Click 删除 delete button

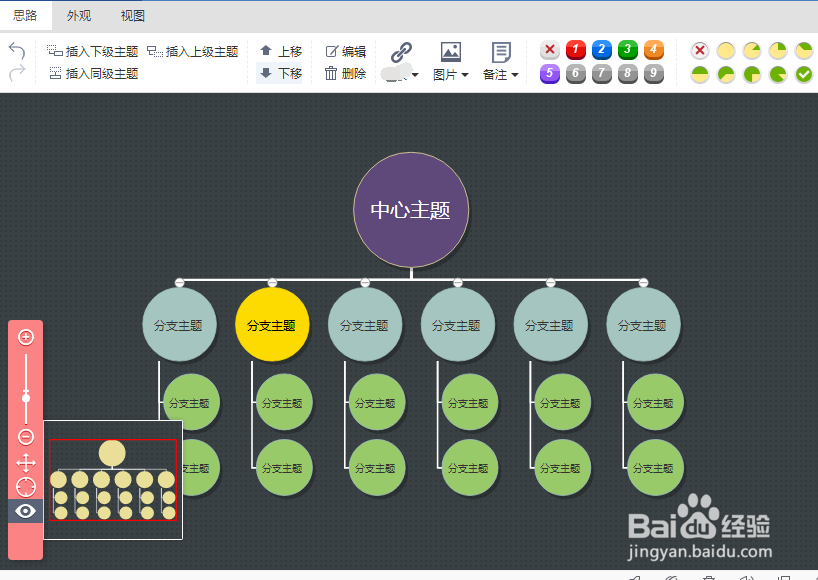[x=345, y=74]
